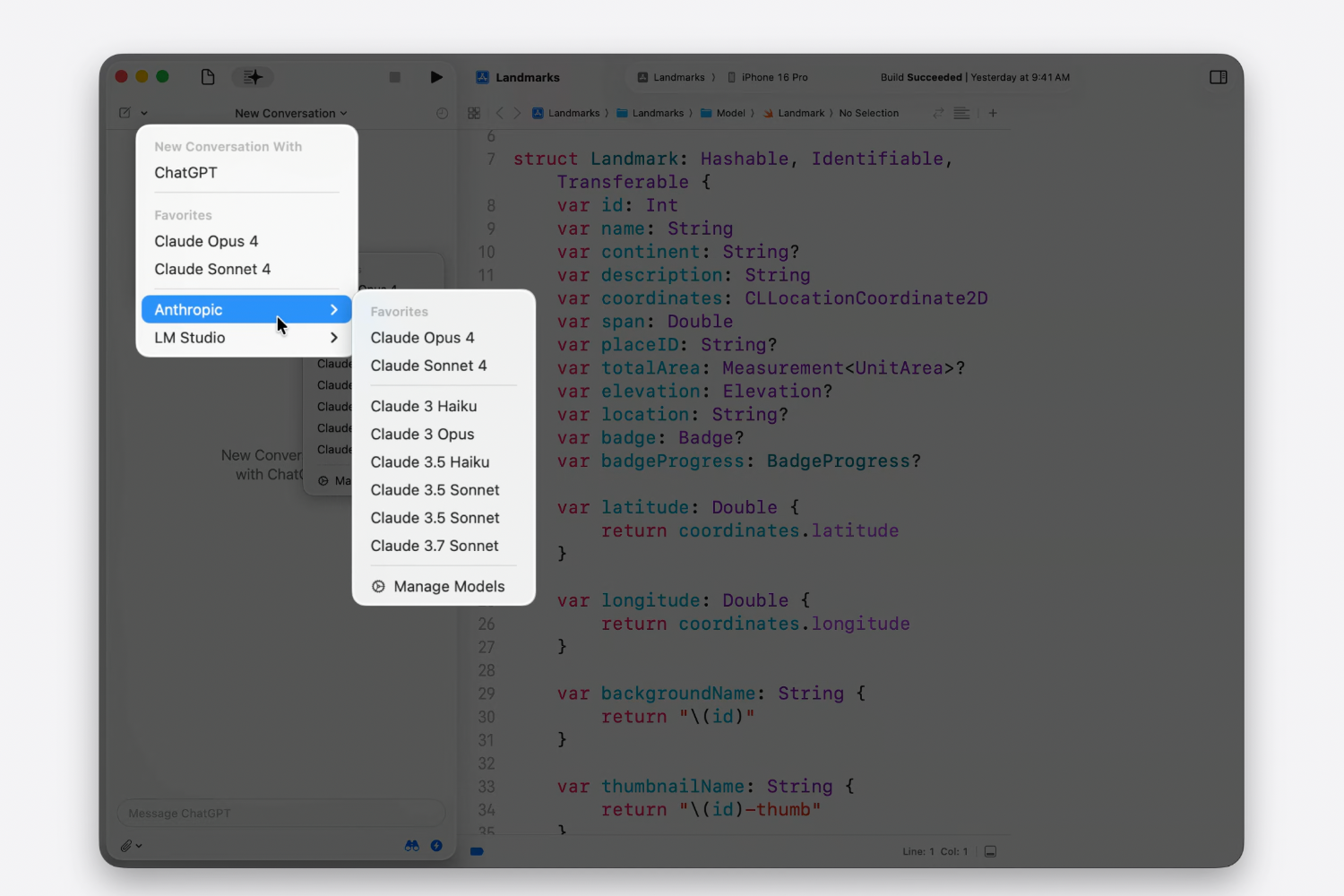The image size is (1344, 896).
Task: Click the Build Succeeded status text
Action: [x=921, y=77]
